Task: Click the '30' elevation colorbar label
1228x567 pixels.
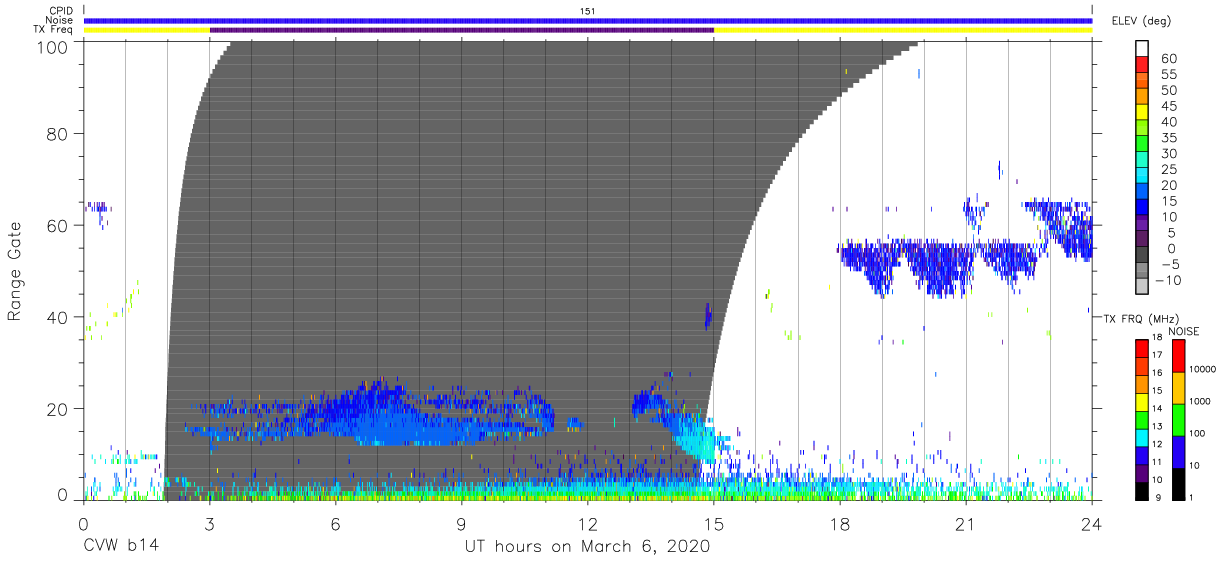Action: click(1167, 154)
